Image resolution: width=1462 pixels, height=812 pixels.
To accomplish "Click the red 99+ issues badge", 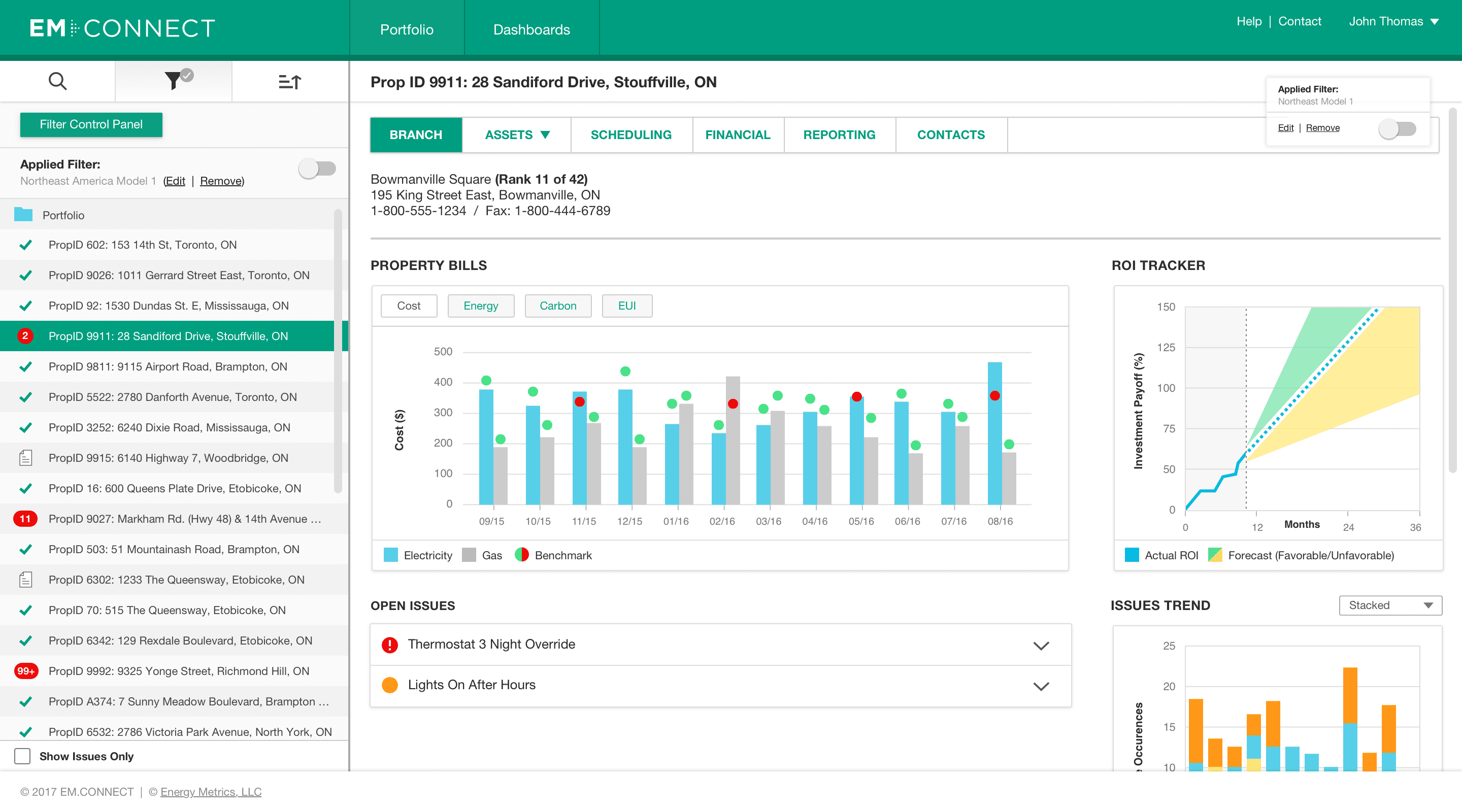I will click(x=25, y=671).
